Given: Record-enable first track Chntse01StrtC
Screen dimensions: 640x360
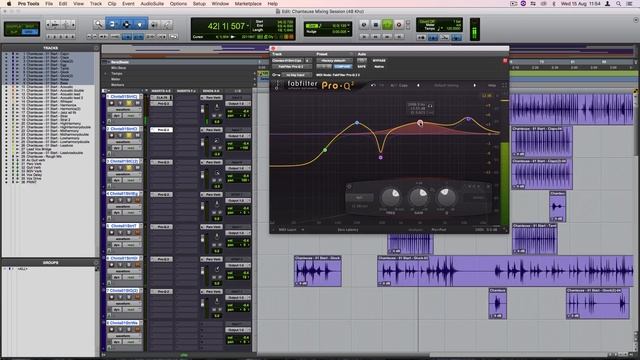Looking at the screenshot, I should (x=111, y=103).
